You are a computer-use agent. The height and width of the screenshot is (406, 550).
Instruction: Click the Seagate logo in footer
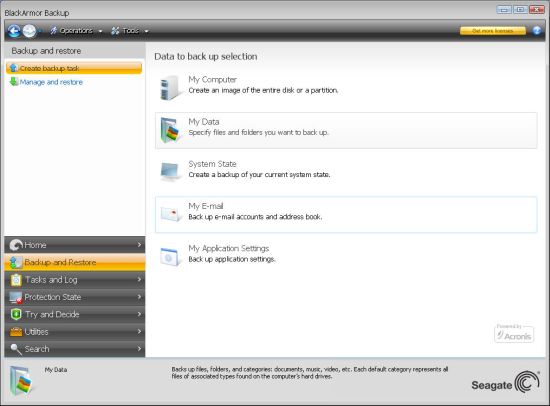point(505,383)
